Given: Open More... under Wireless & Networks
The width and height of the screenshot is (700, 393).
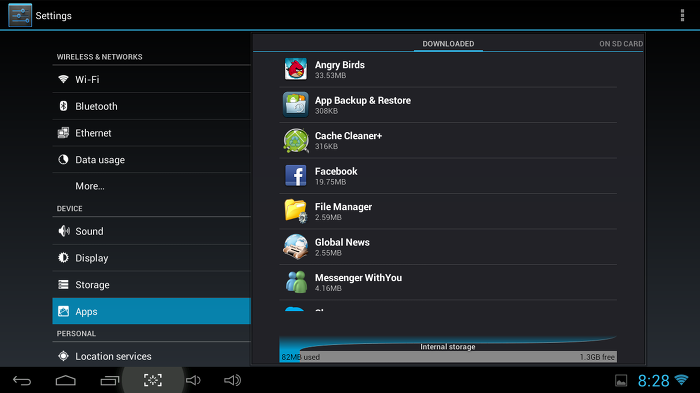Looking at the screenshot, I should click(x=151, y=186).
